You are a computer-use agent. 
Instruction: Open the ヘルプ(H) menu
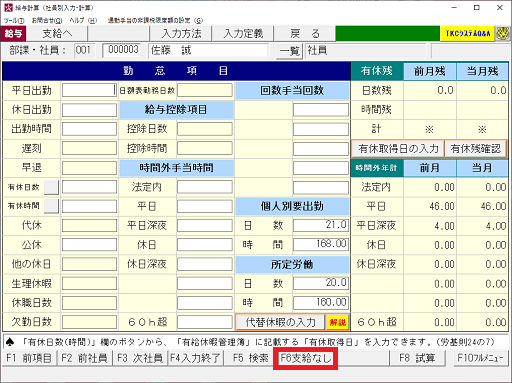pos(83,21)
